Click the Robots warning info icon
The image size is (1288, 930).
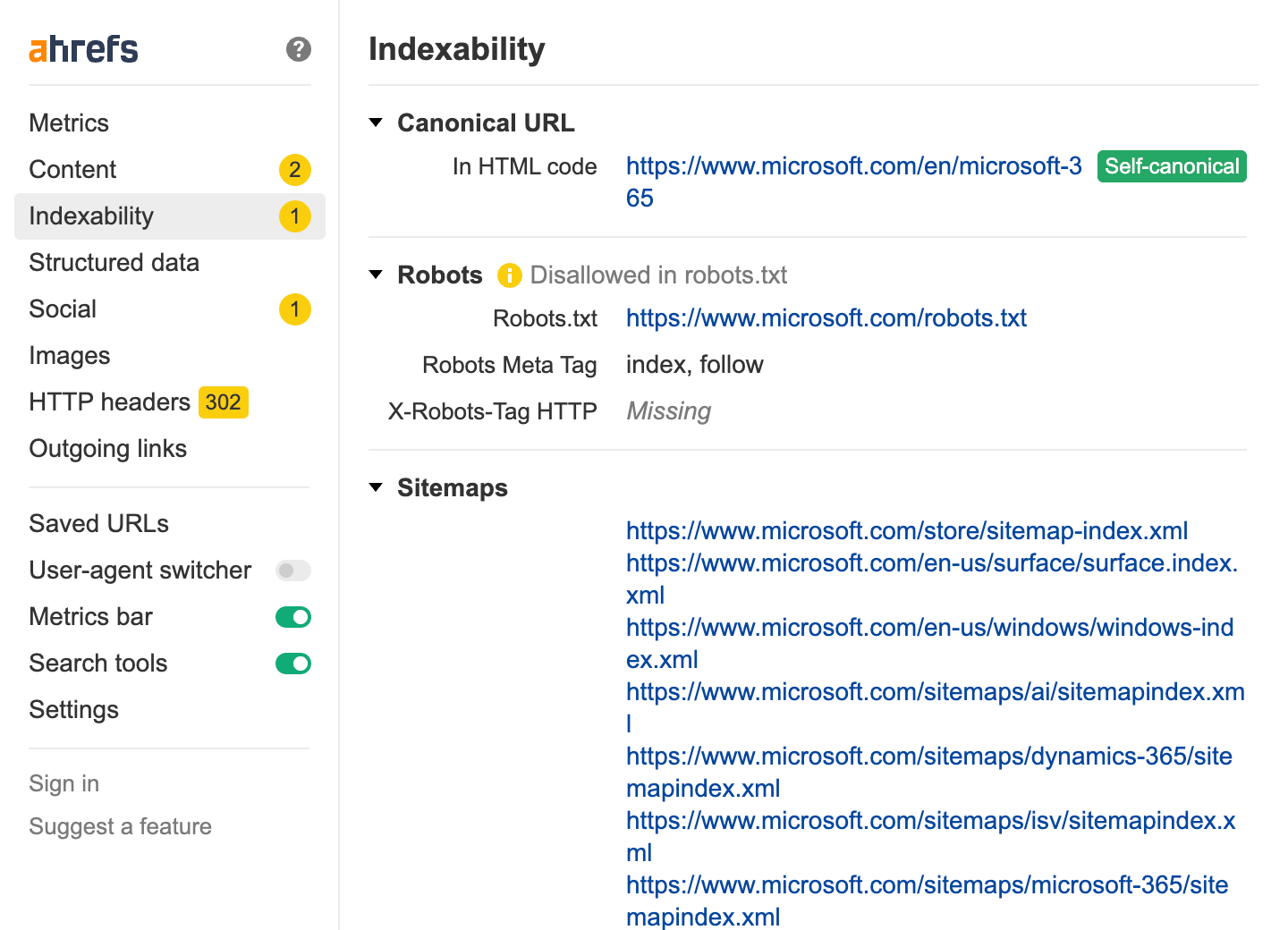[x=509, y=275]
